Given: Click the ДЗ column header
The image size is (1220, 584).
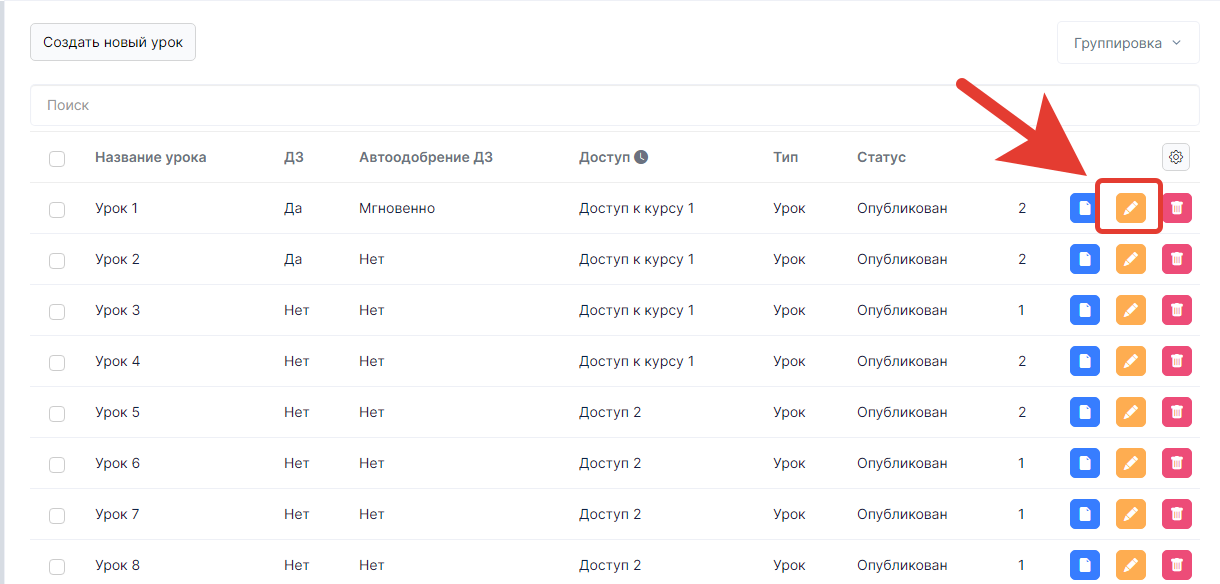Looking at the screenshot, I should [x=293, y=157].
